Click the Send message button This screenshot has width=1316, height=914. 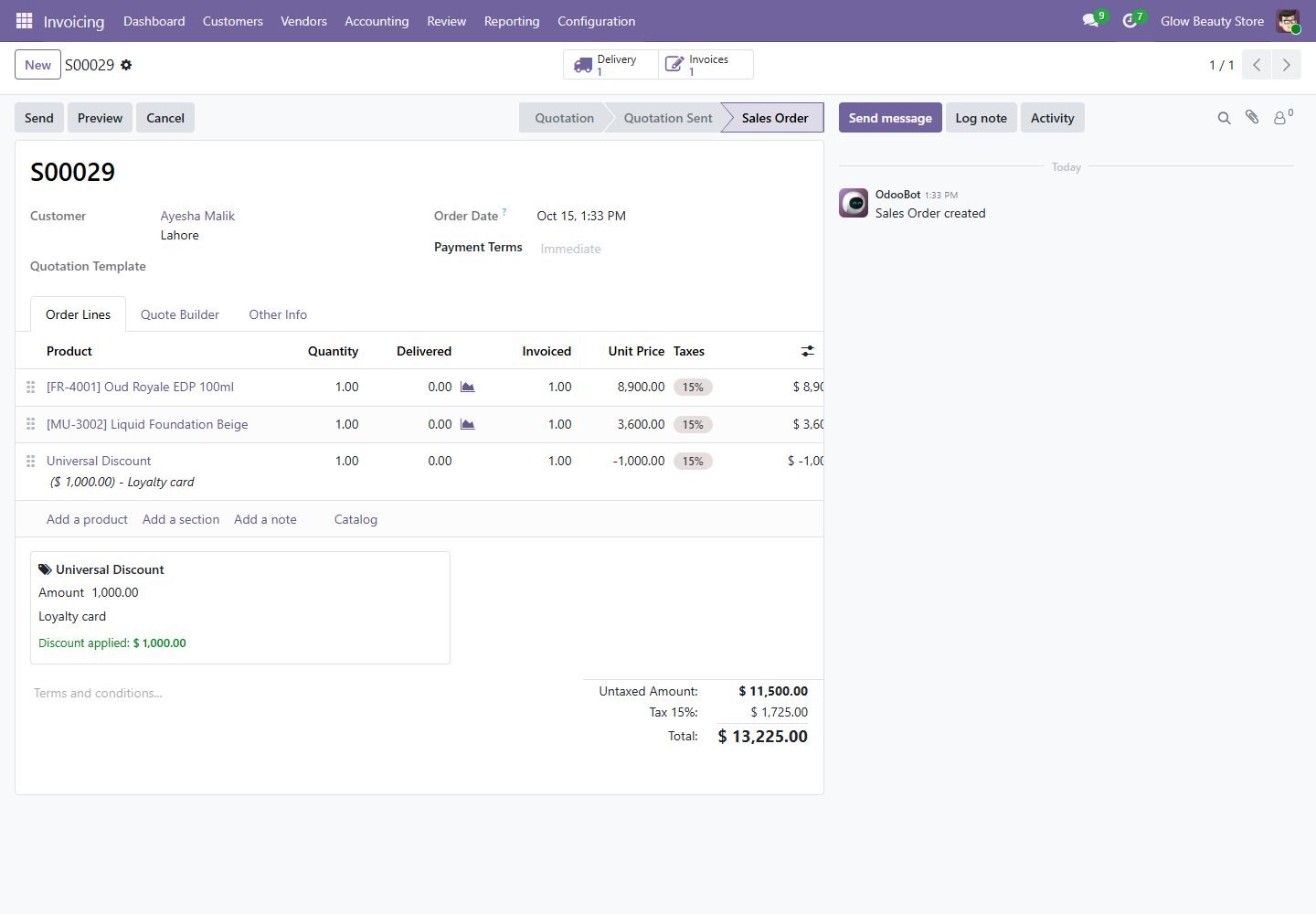click(x=890, y=118)
